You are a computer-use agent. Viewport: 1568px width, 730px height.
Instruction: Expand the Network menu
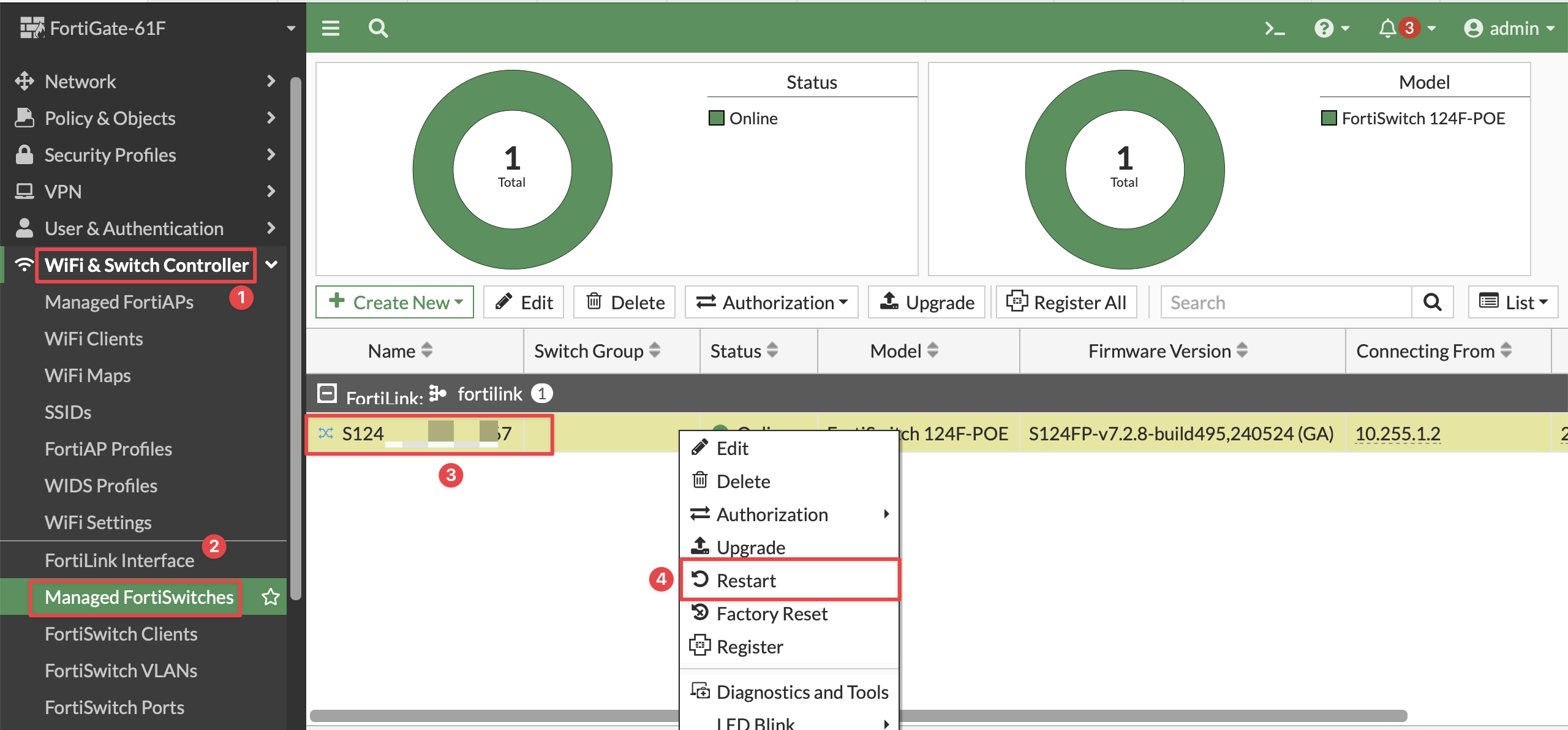click(x=143, y=81)
